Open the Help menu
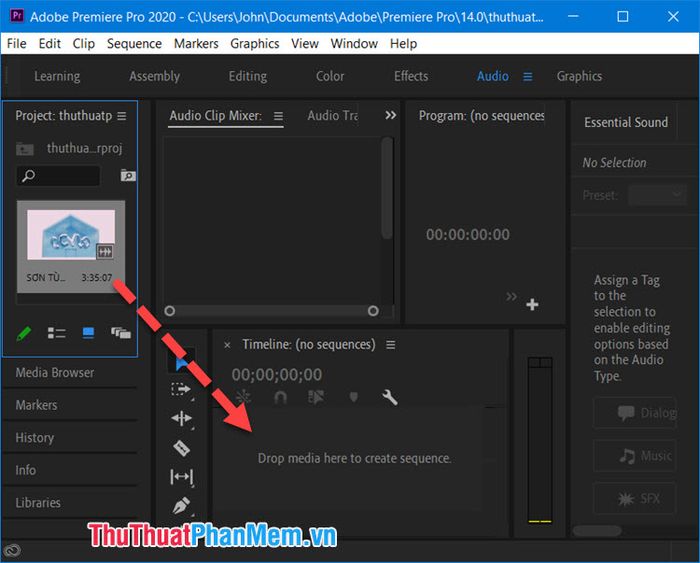 [x=403, y=44]
